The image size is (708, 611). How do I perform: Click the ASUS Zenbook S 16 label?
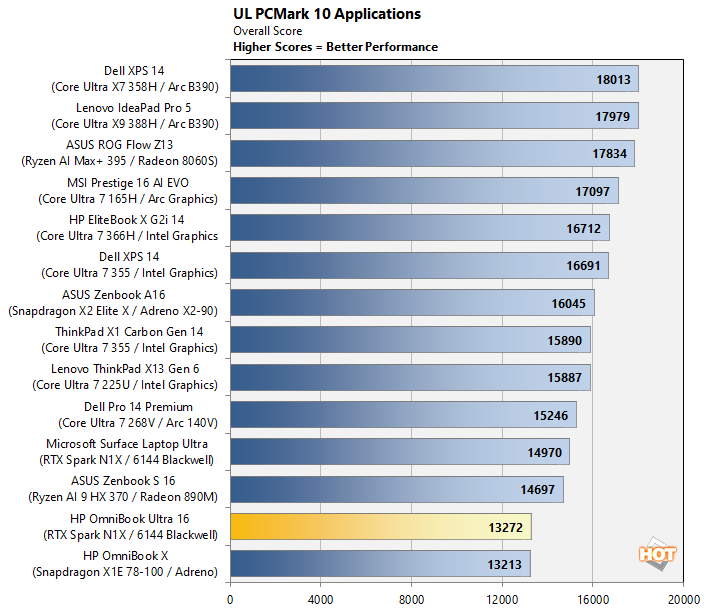[x=123, y=489]
